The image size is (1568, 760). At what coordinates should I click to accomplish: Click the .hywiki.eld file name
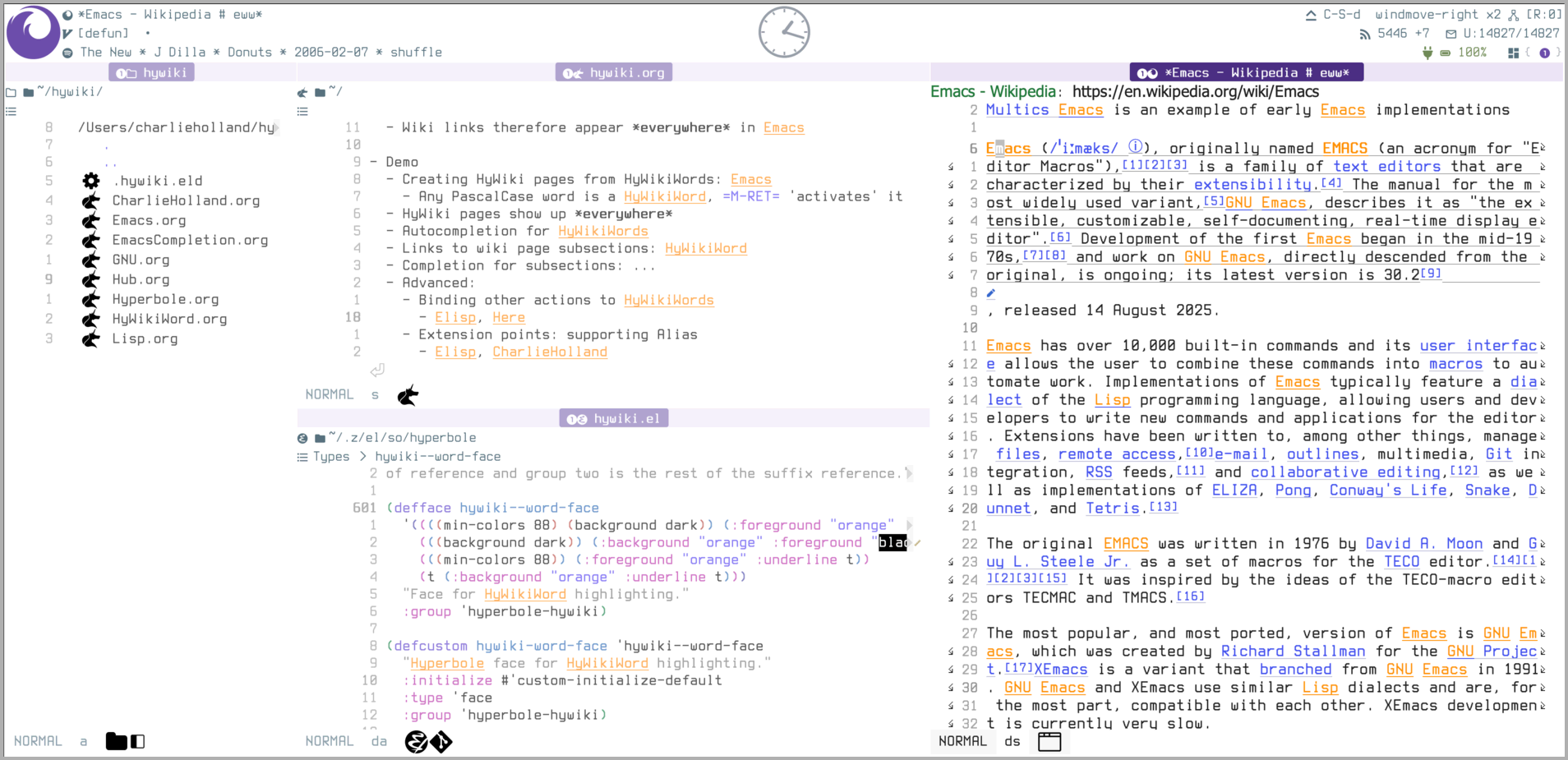157,181
